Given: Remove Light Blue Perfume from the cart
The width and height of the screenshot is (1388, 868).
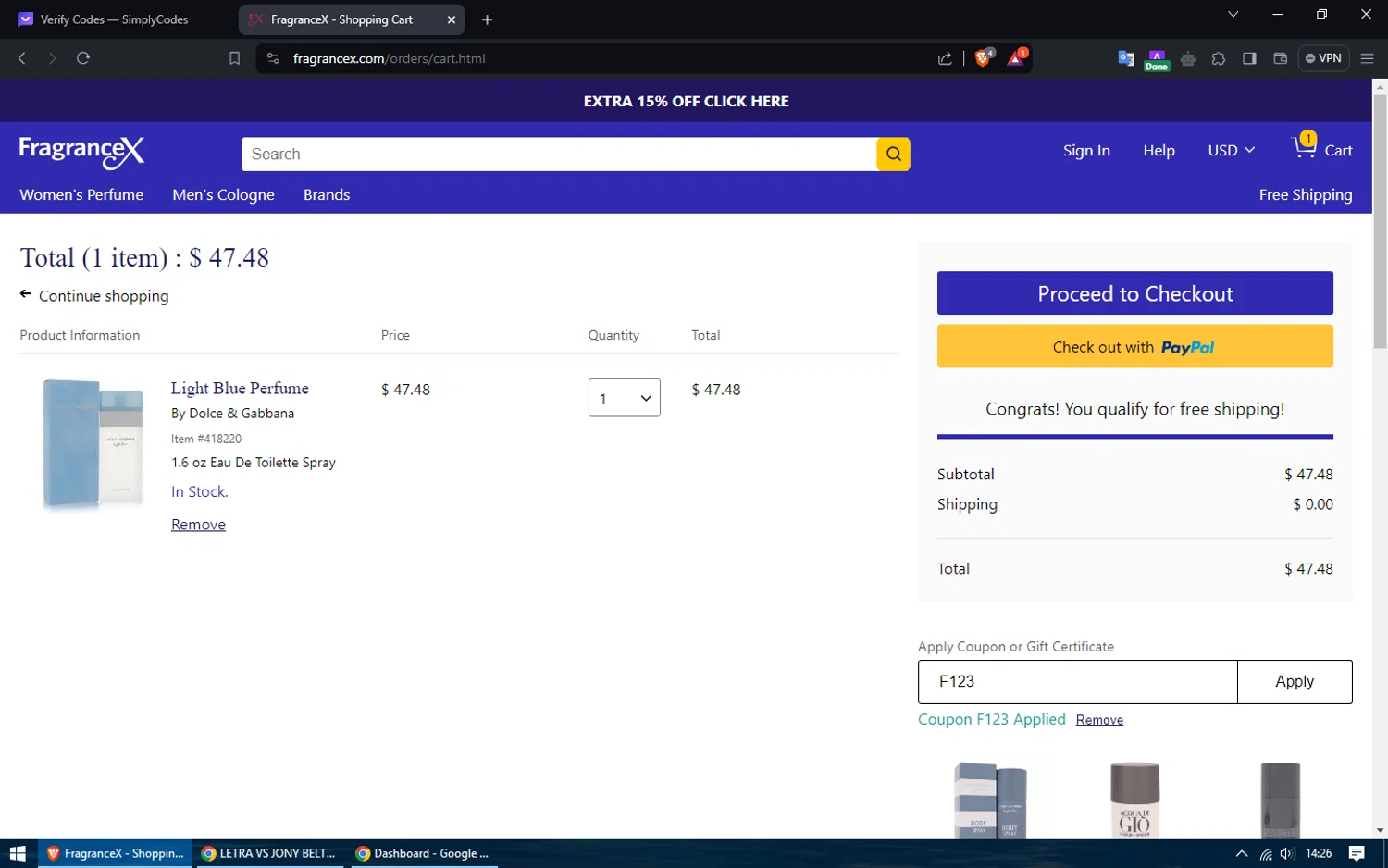Looking at the screenshot, I should pos(198,525).
